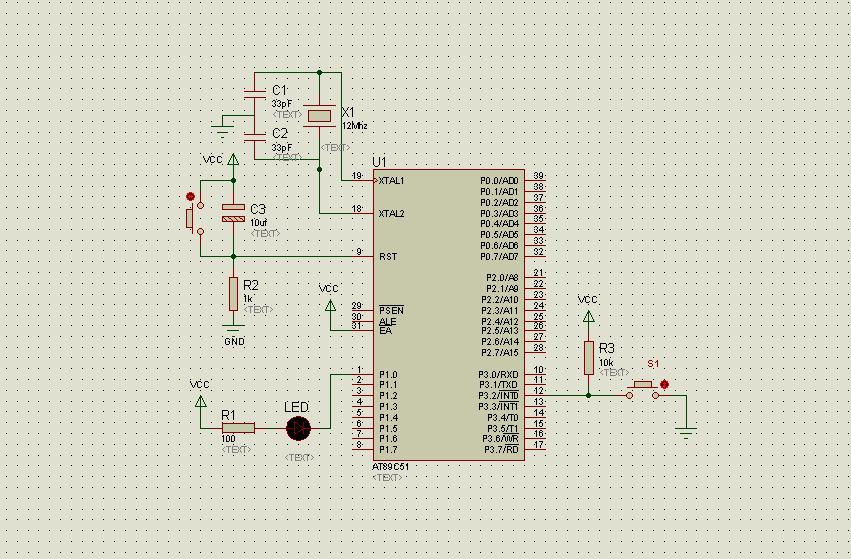Select the AT89C51 chip body U1

[449, 315]
